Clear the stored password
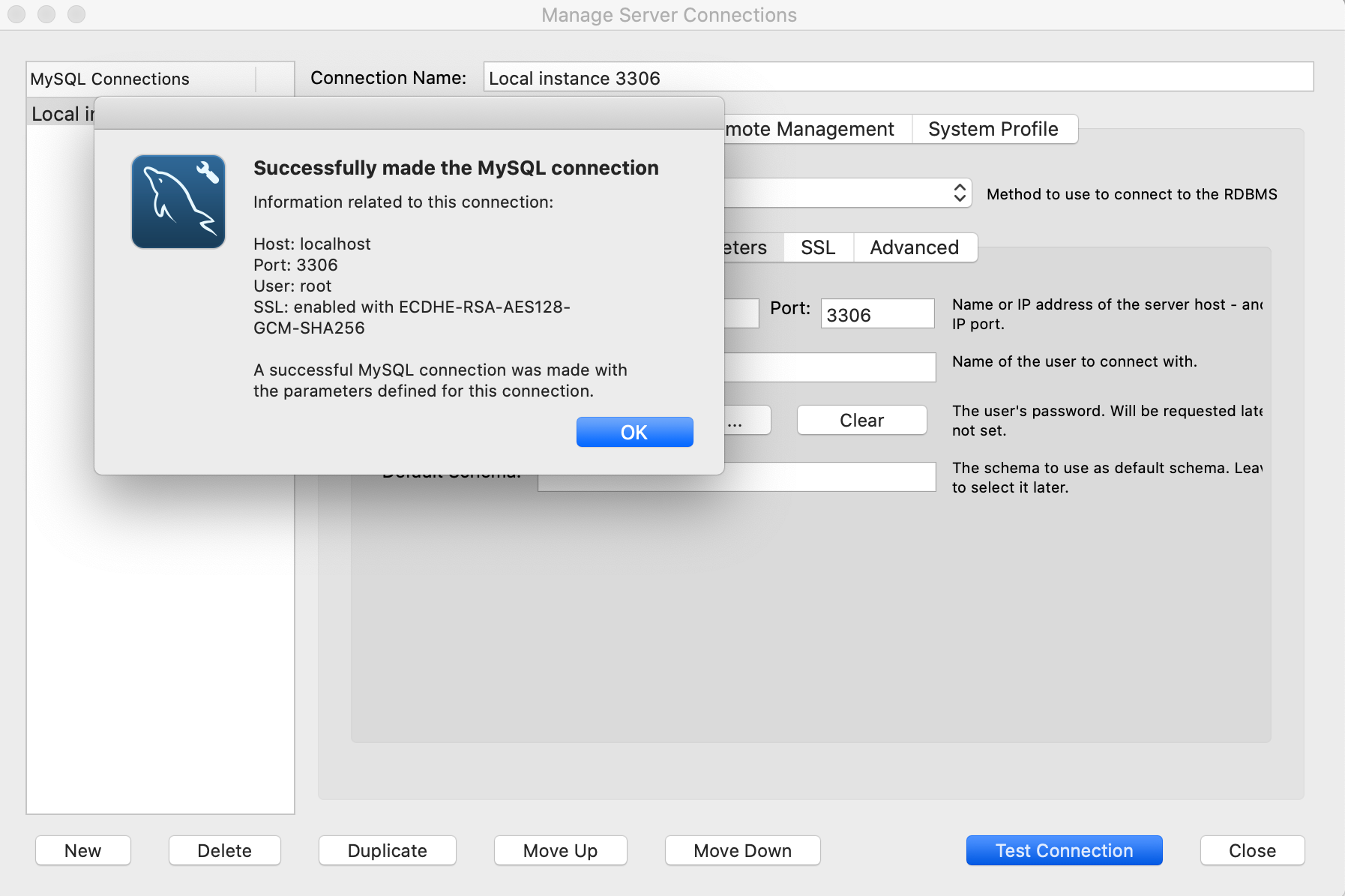This screenshot has width=1345, height=896. point(862,420)
